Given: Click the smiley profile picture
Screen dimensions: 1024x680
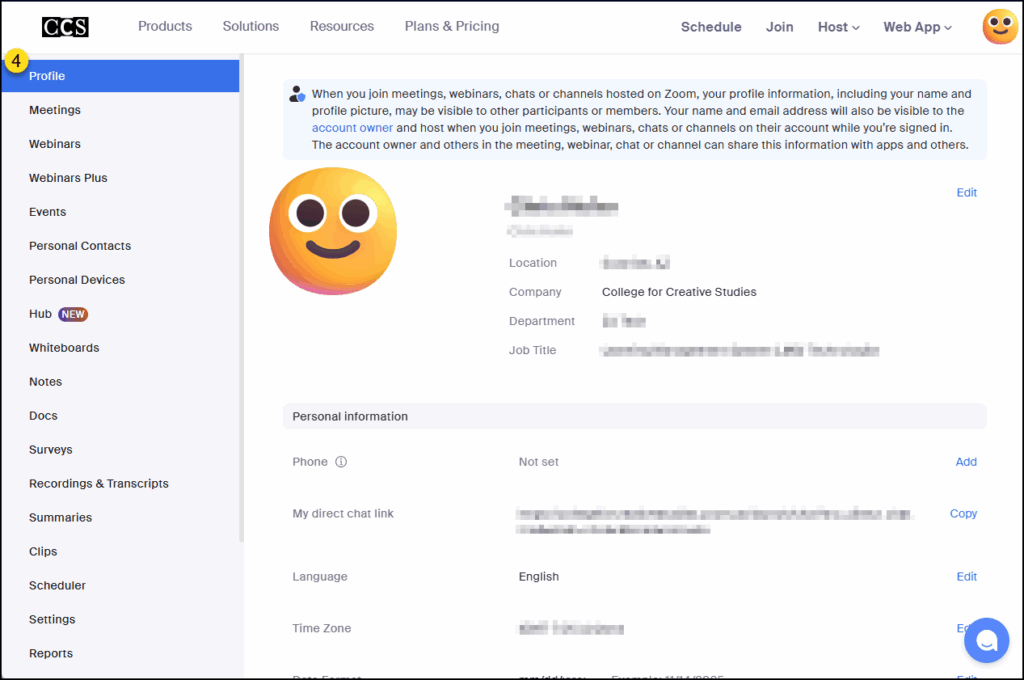Looking at the screenshot, I should point(333,230).
